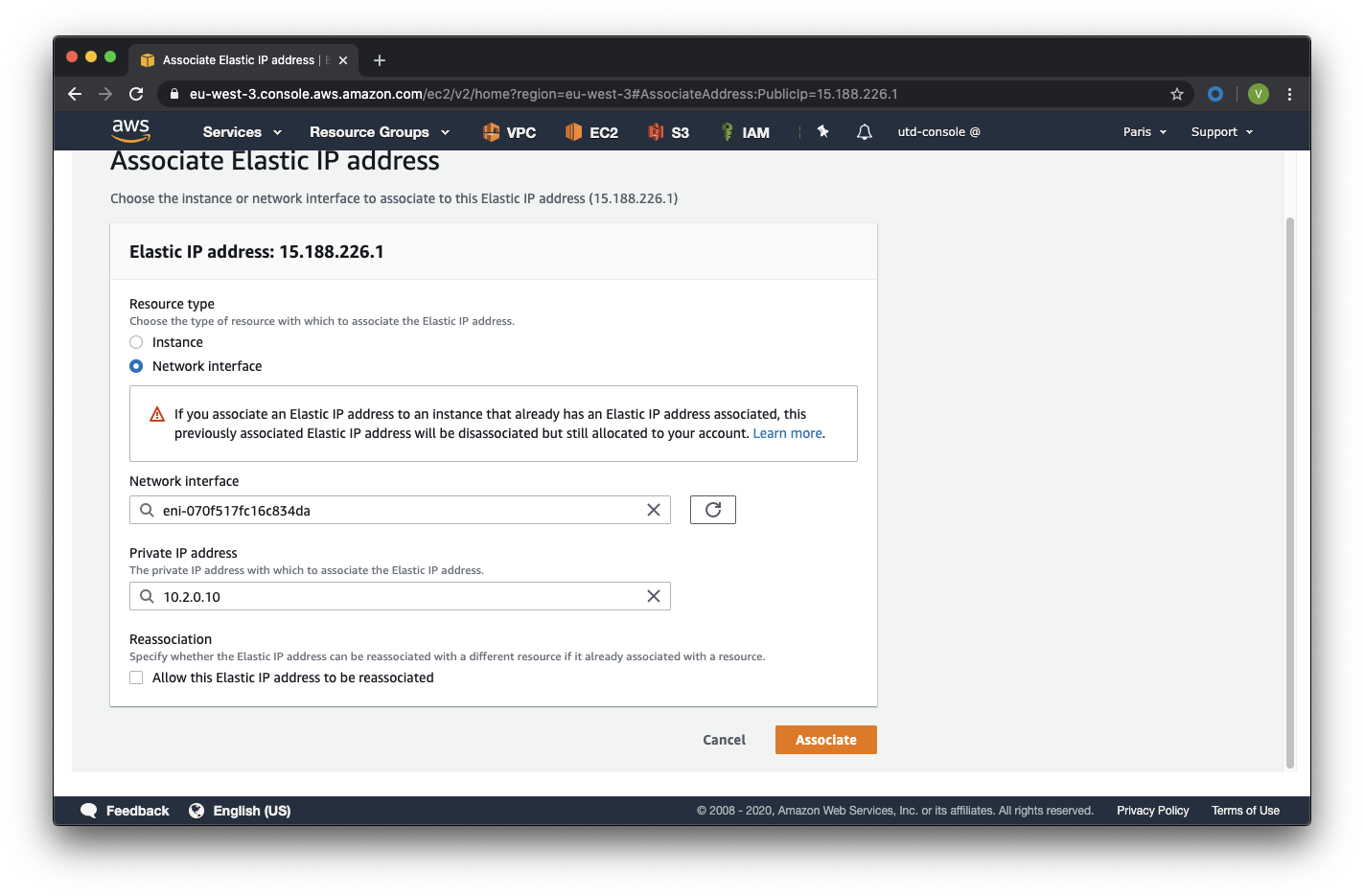The height and width of the screenshot is (896, 1364).
Task: Click the Network interface search field
Action: tap(400, 510)
